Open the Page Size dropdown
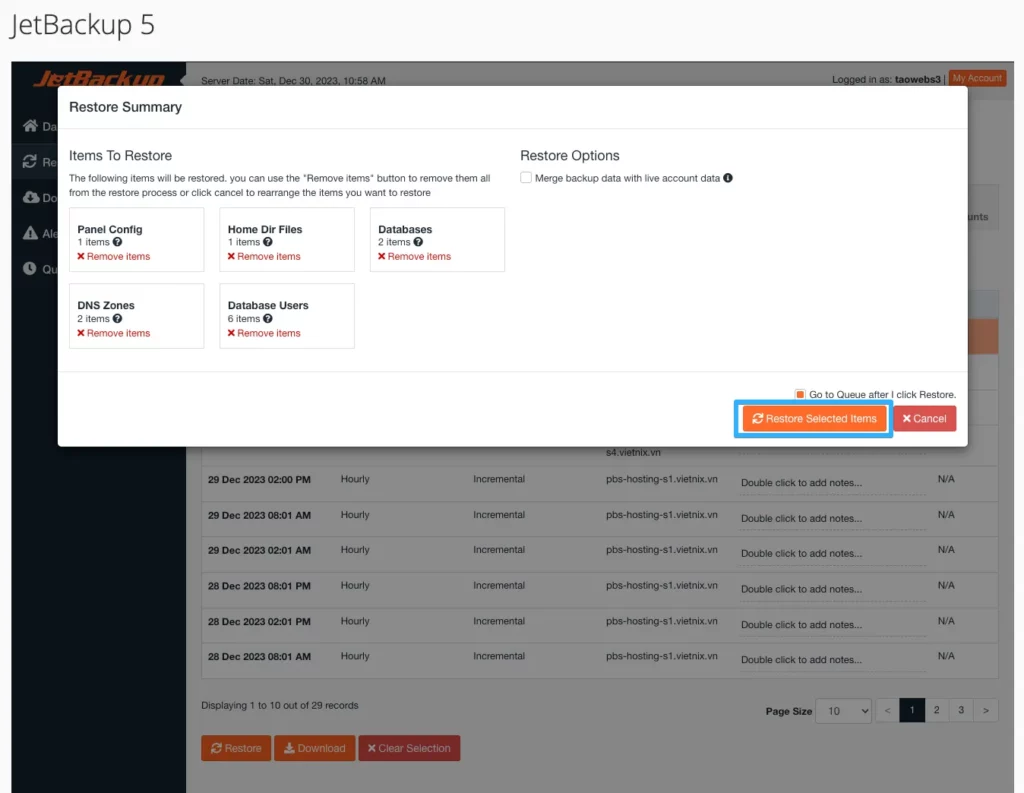Viewport: 1024px width, 793px height. pyautogui.click(x=843, y=711)
